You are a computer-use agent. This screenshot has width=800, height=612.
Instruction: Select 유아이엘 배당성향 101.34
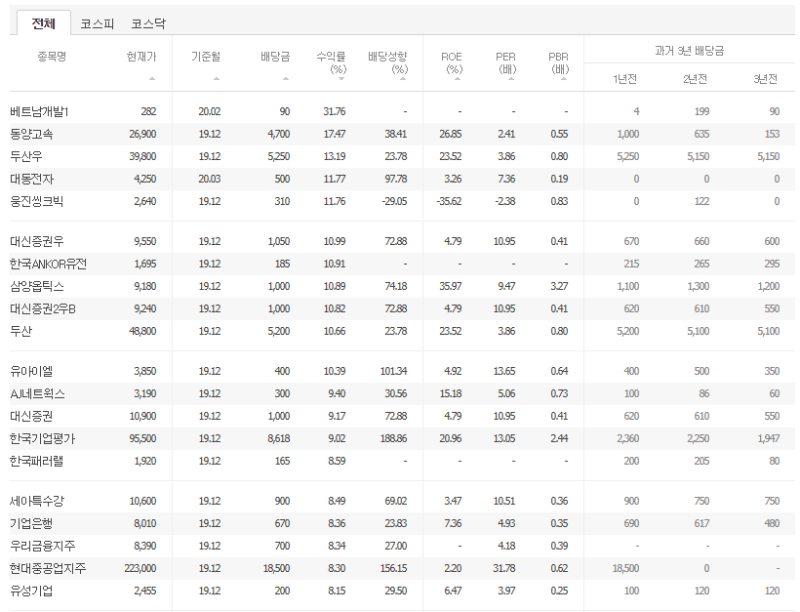click(x=393, y=371)
